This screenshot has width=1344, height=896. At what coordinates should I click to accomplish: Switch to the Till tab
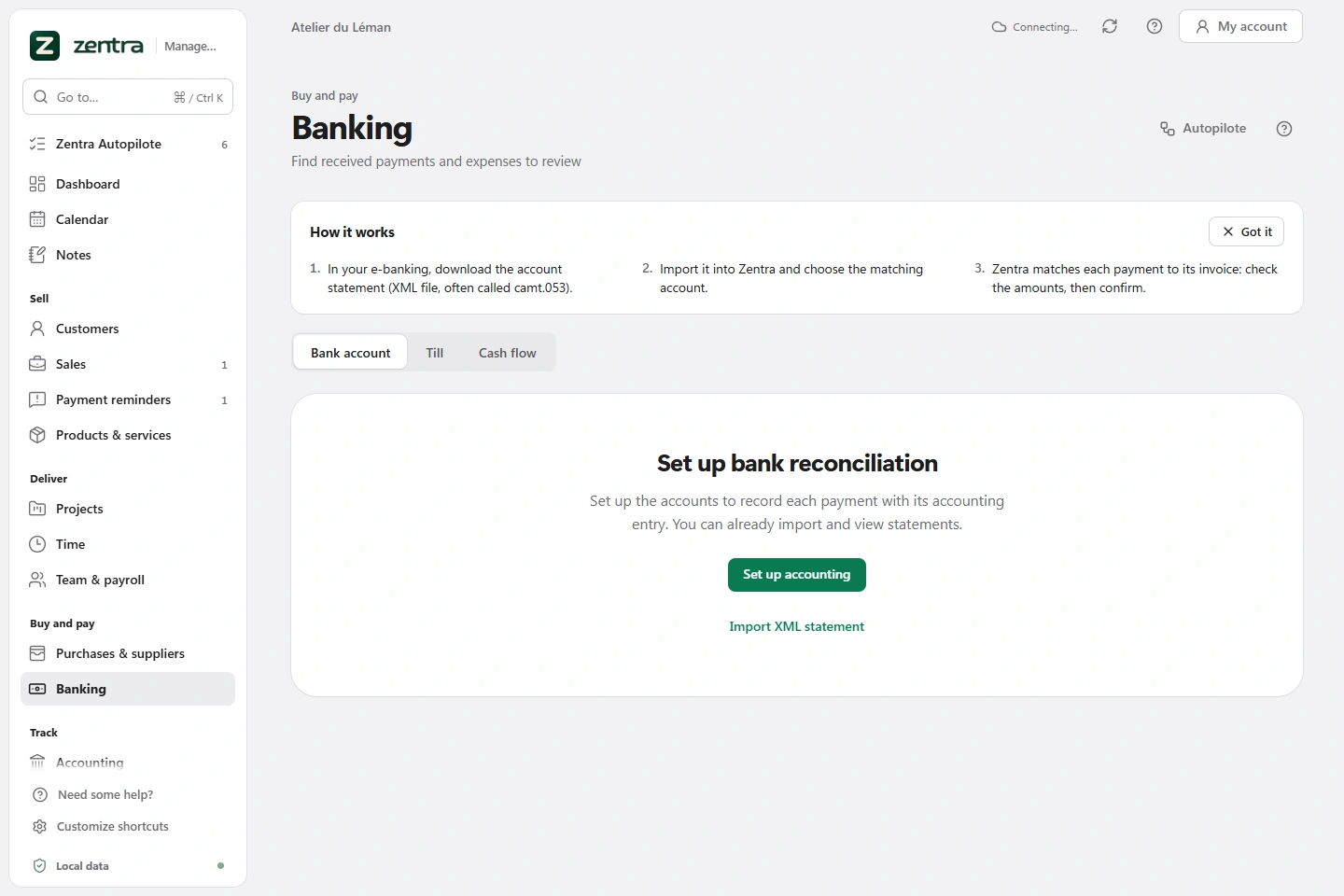click(x=435, y=353)
